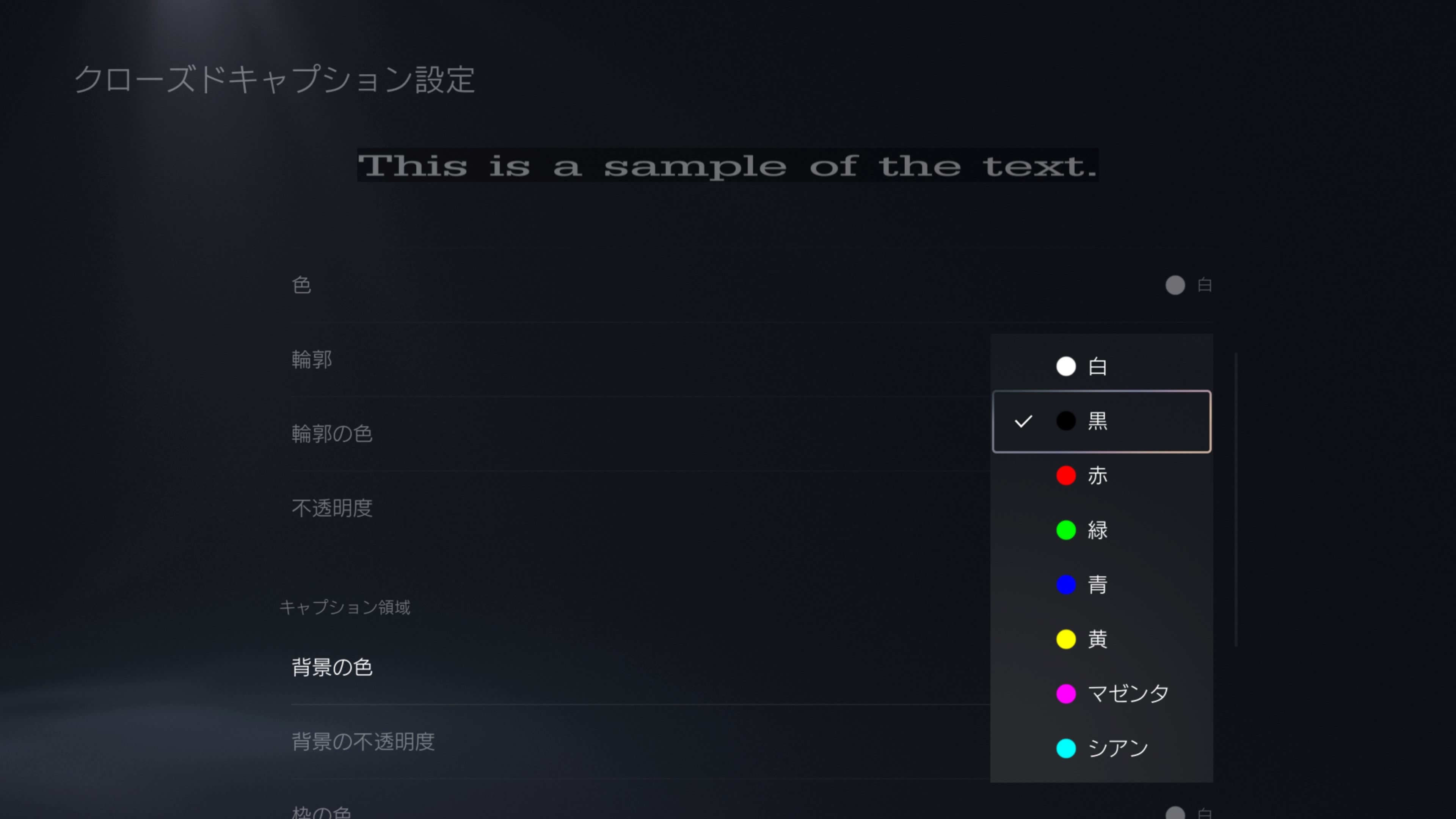Viewport: 1456px width, 819px height.
Task: Click the magenta color circle icon
Action: coord(1065,693)
